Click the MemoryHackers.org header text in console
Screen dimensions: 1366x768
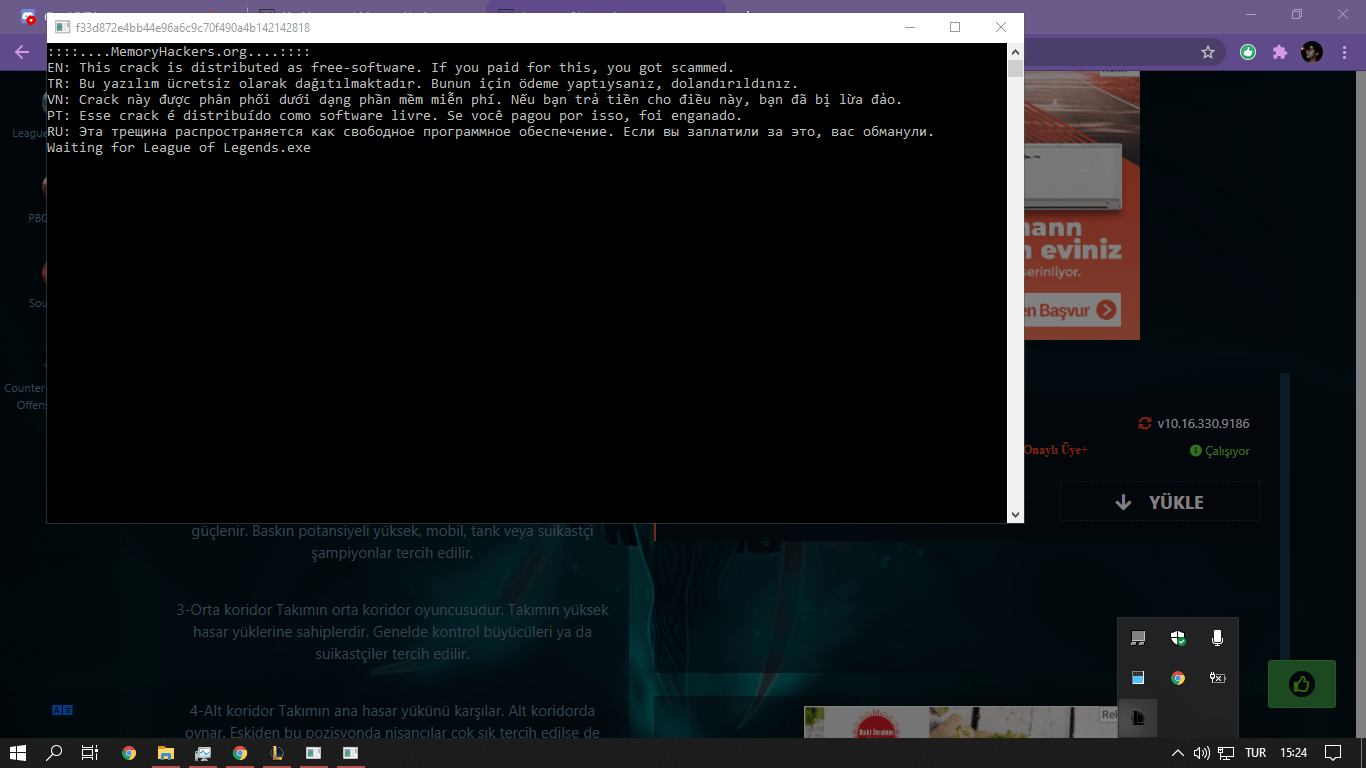point(178,52)
